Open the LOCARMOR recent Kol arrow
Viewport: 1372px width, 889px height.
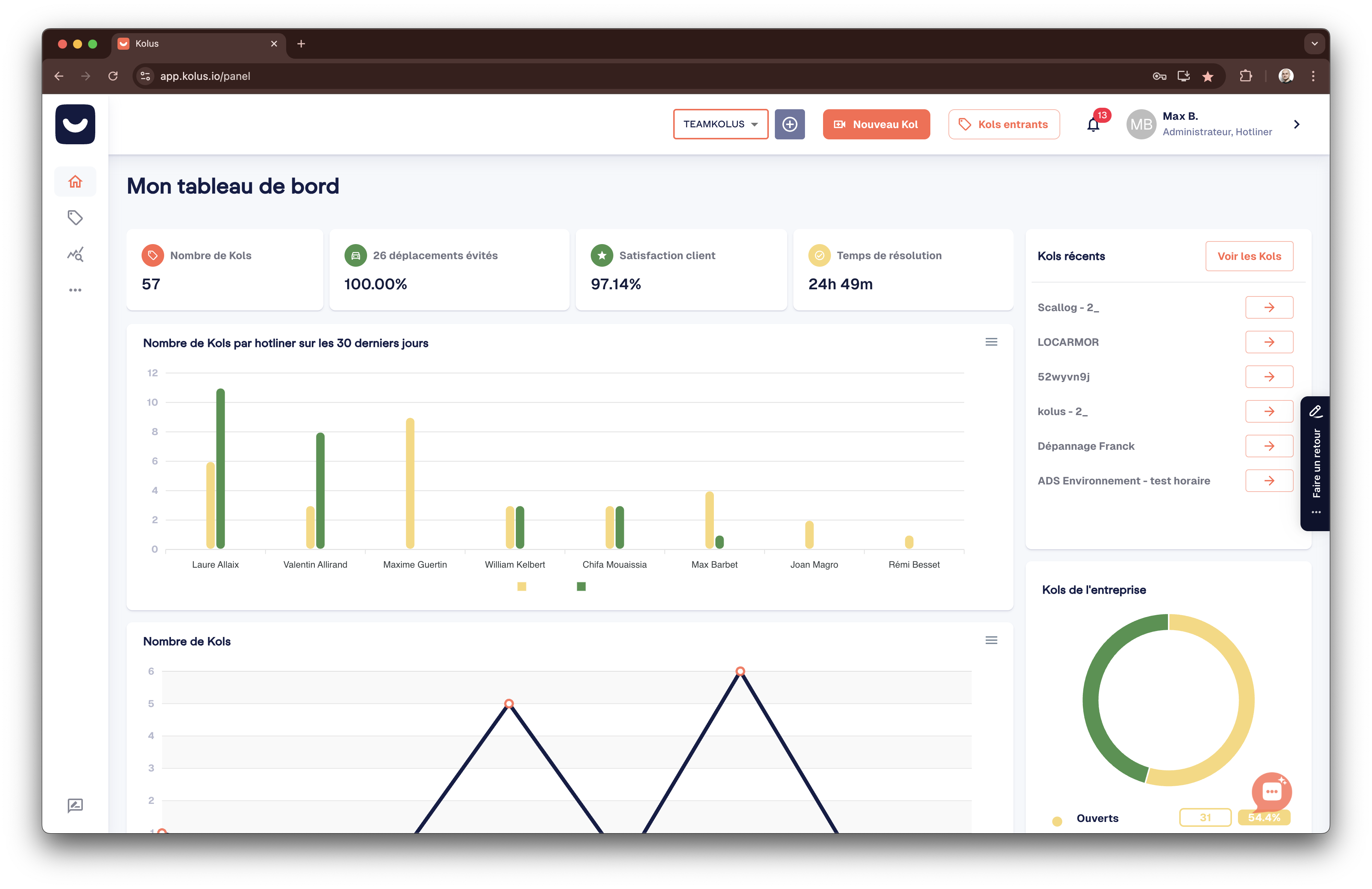click(x=1269, y=342)
